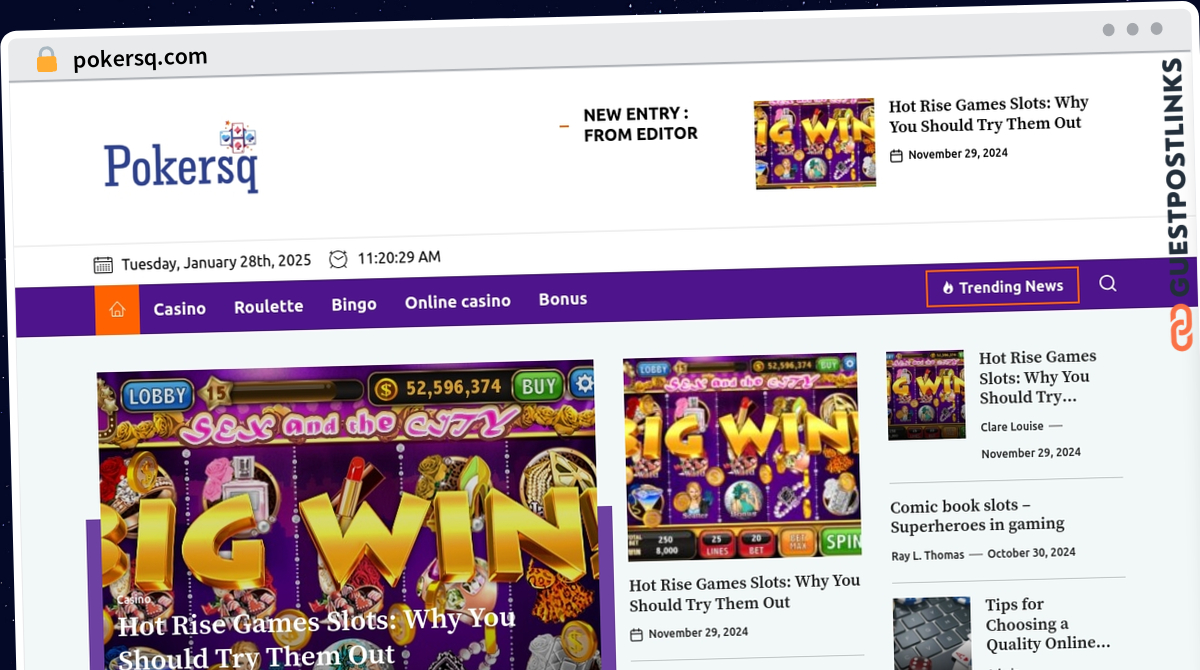The width and height of the screenshot is (1200, 670).
Task: Open the Casino menu item
Action: [180, 308]
